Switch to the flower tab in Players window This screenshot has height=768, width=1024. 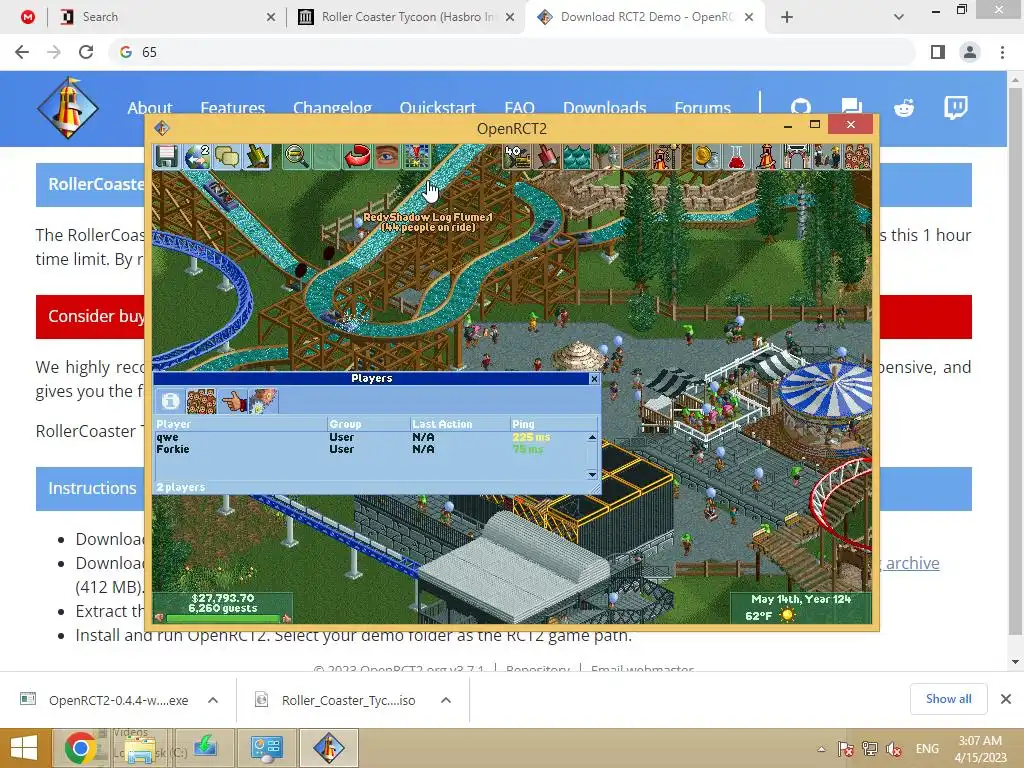tap(263, 400)
